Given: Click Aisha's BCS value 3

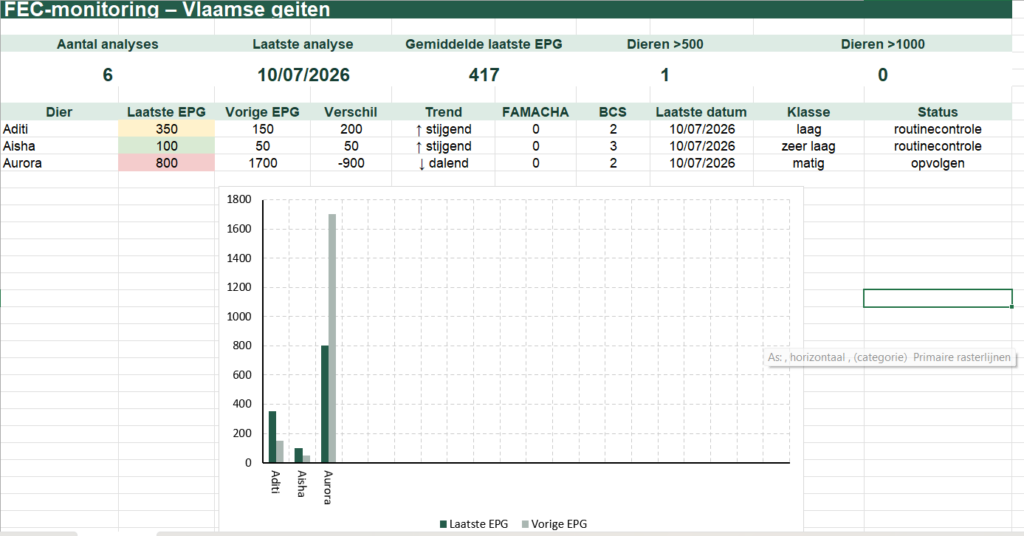Looking at the screenshot, I should [613, 146].
